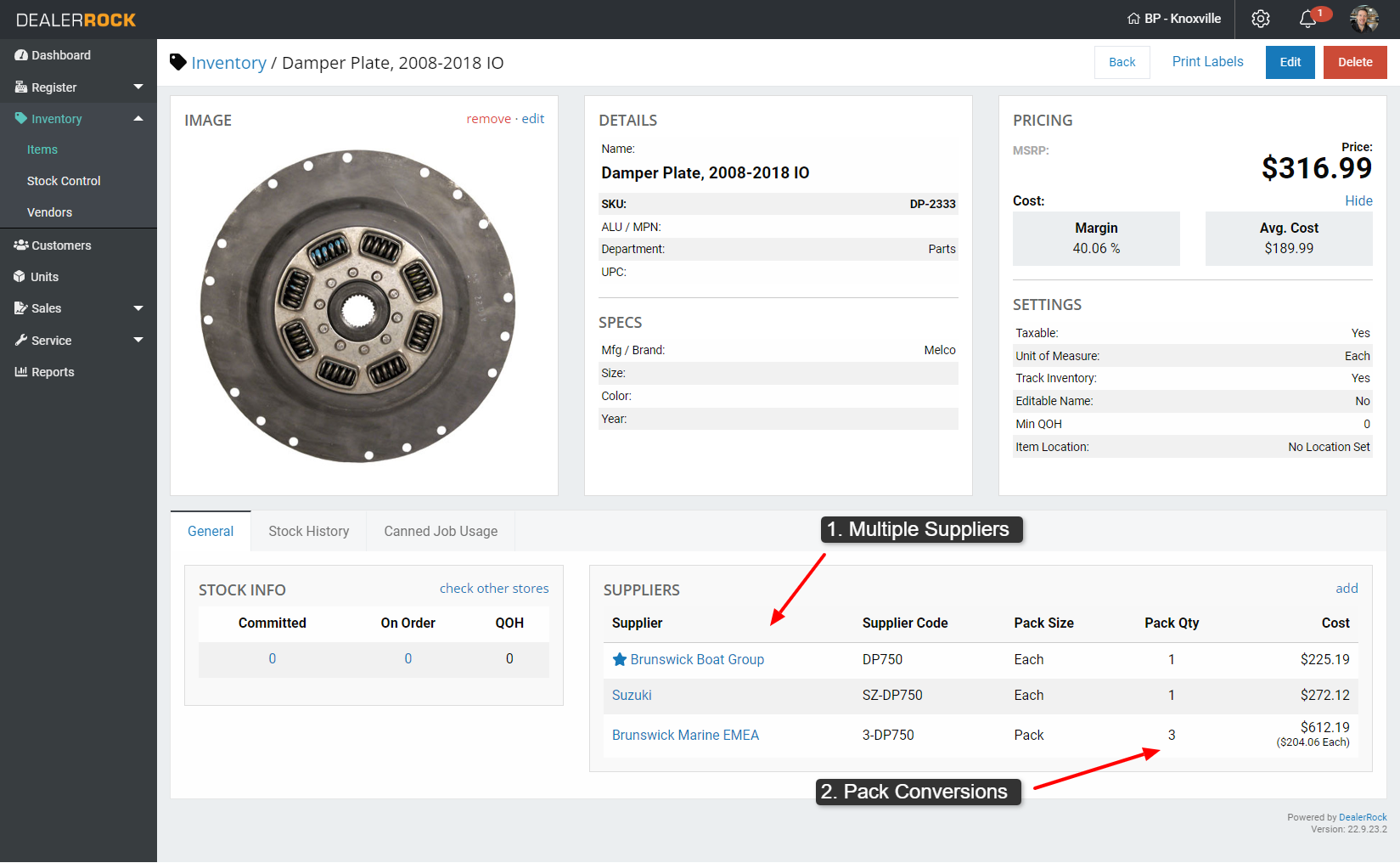Open the settings gear in top bar
The height and width of the screenshot is (863, 1400).
point(1261,19)
